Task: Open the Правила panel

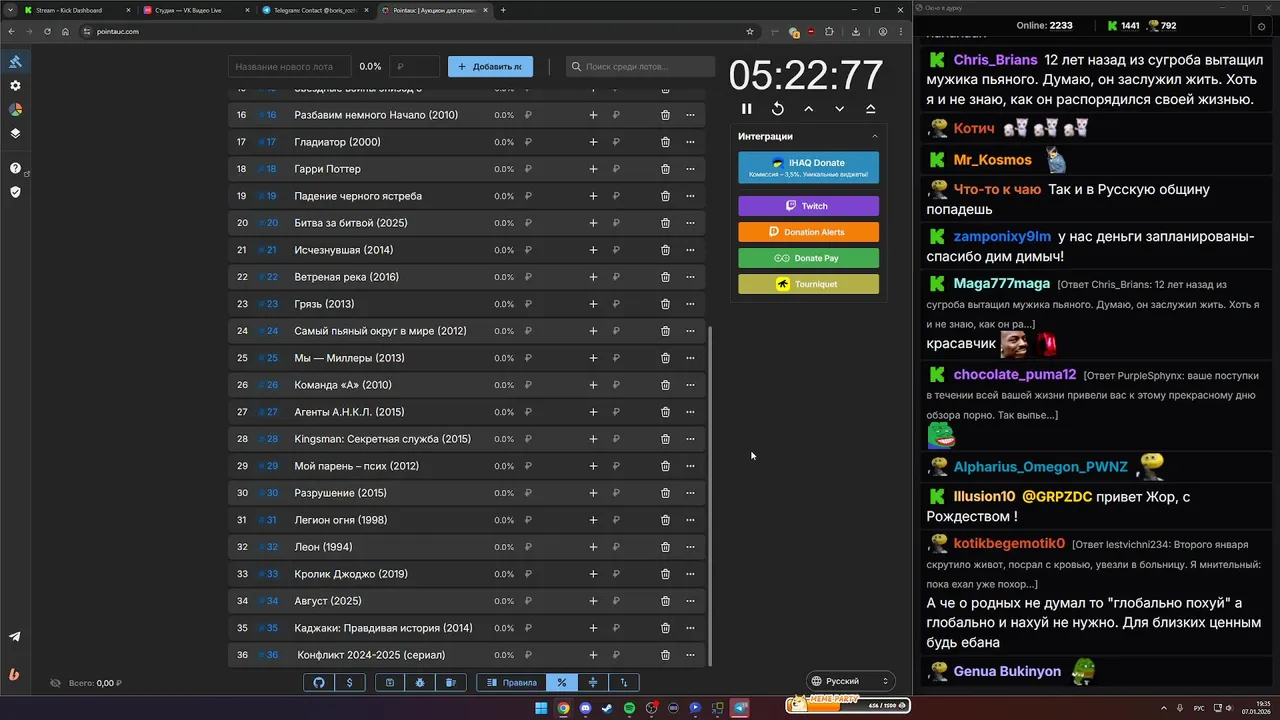Action: 511,682
